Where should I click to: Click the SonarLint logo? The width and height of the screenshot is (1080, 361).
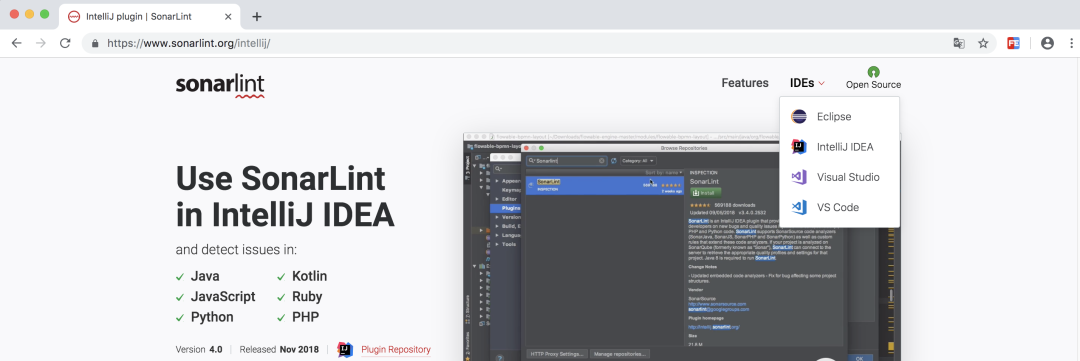coord(220,85)
